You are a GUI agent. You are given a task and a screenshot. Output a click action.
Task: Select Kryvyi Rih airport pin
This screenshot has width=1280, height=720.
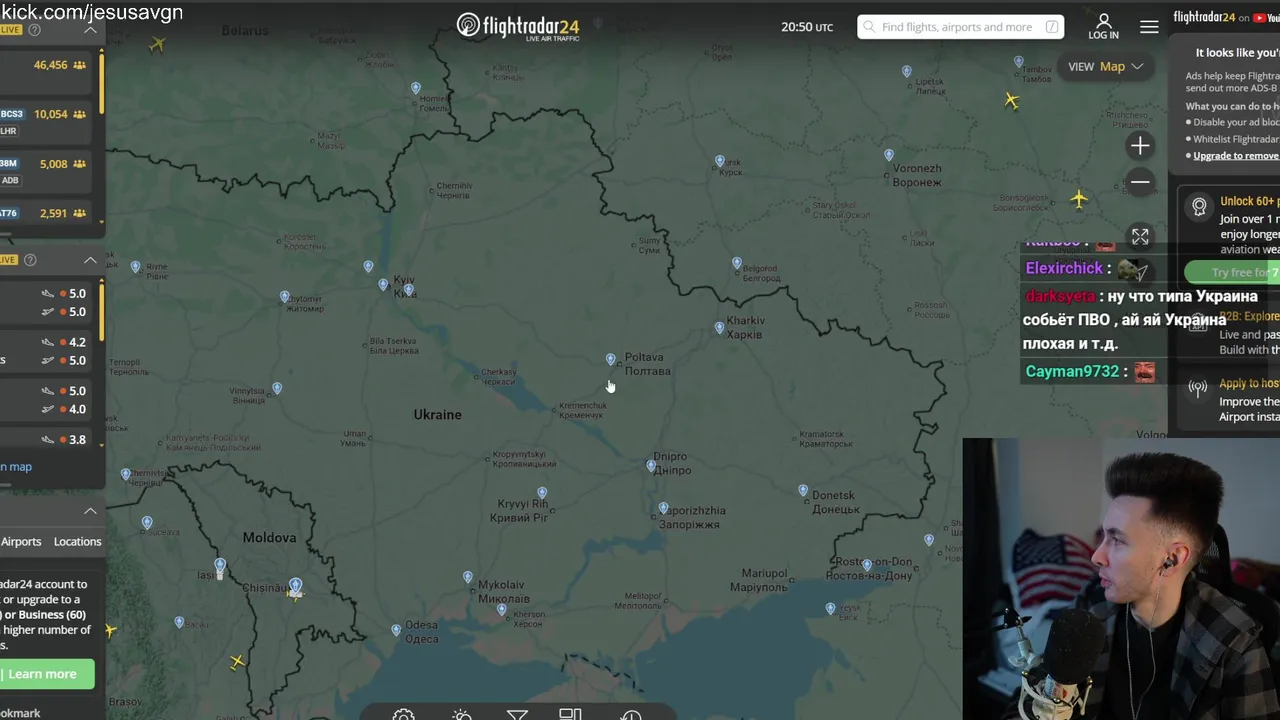click(x=542, y=493)
